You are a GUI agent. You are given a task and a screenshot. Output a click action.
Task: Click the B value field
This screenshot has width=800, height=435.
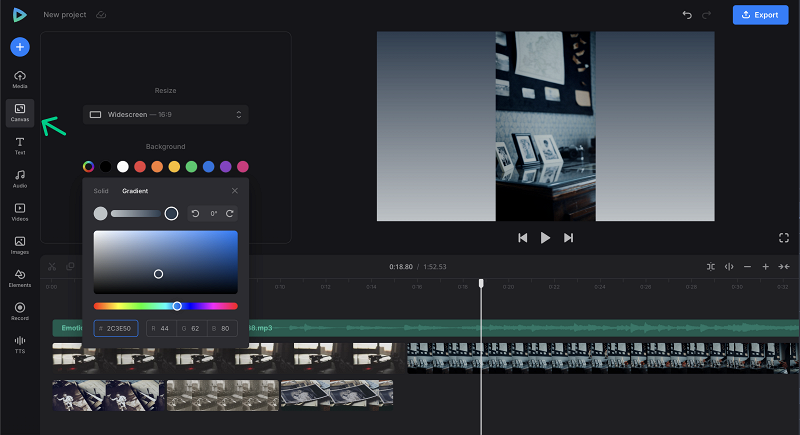[222, 328]
